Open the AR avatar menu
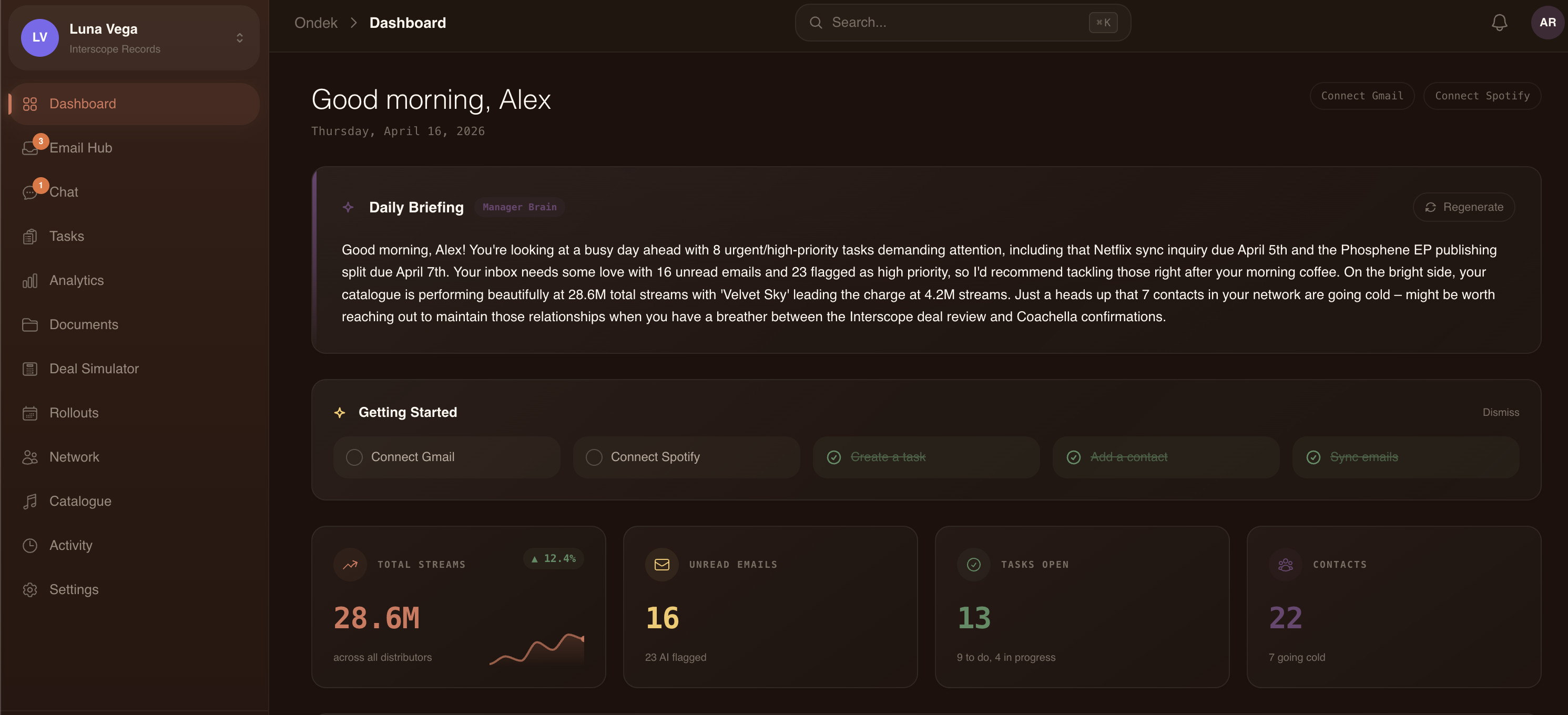Screen dimensions: 1568x715 pyautogui.click(x=1546, y=23)
